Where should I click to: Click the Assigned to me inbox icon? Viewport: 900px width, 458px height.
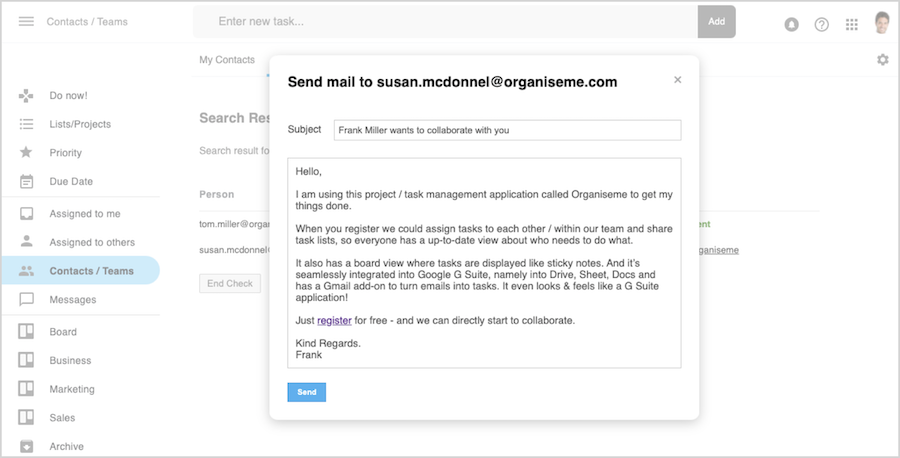(26, 214)
